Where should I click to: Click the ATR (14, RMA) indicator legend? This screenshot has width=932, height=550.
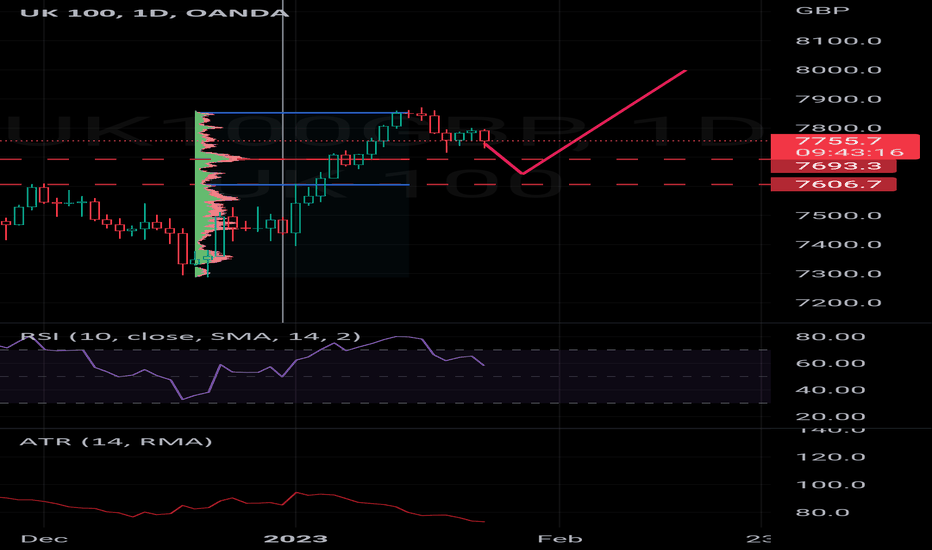[x=116, y=442]
